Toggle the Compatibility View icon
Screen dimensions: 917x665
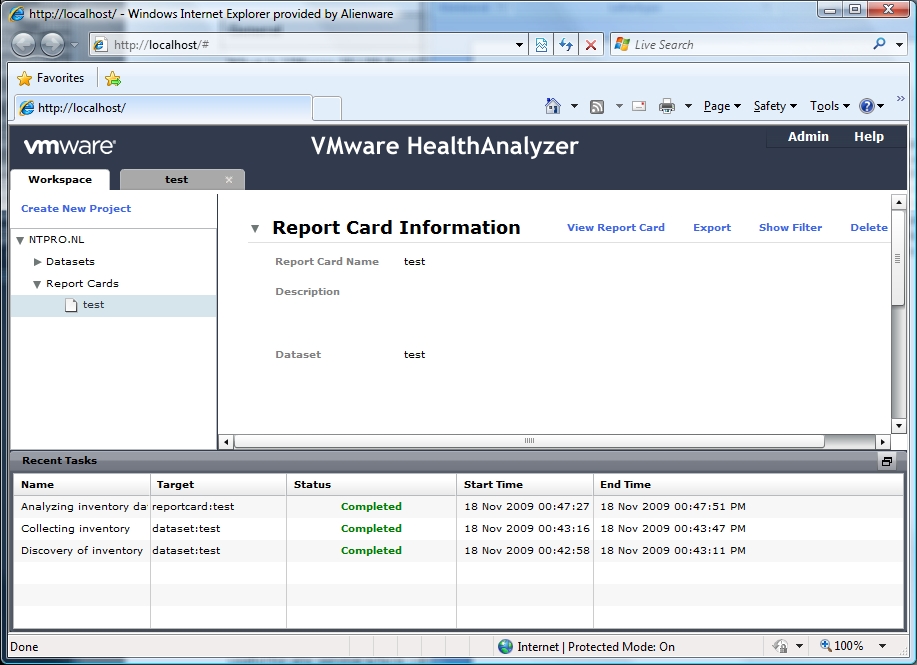pyautogui.click(x=542, y=45)
